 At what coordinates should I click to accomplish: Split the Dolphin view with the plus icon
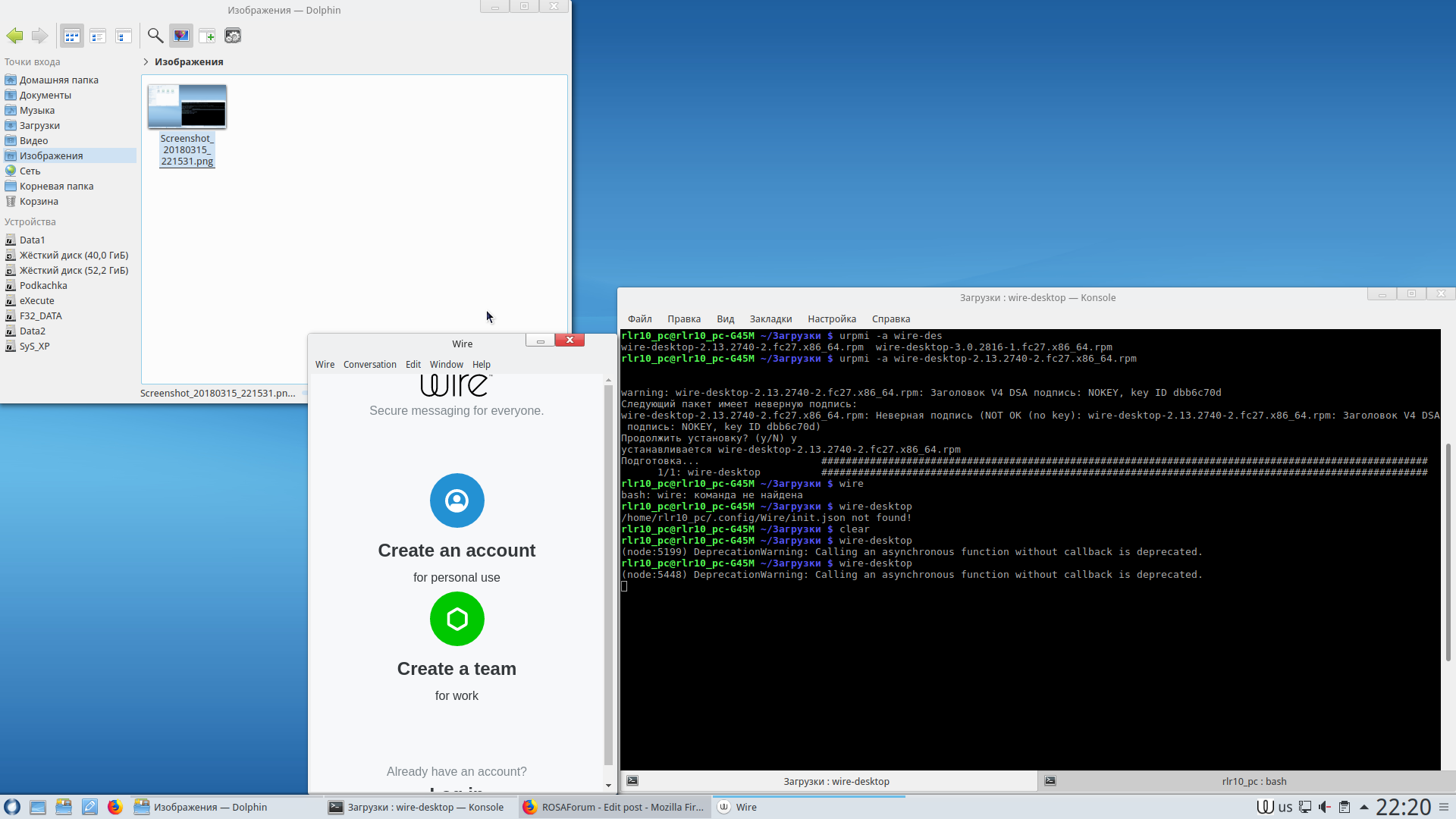click(x=207, y=36)
